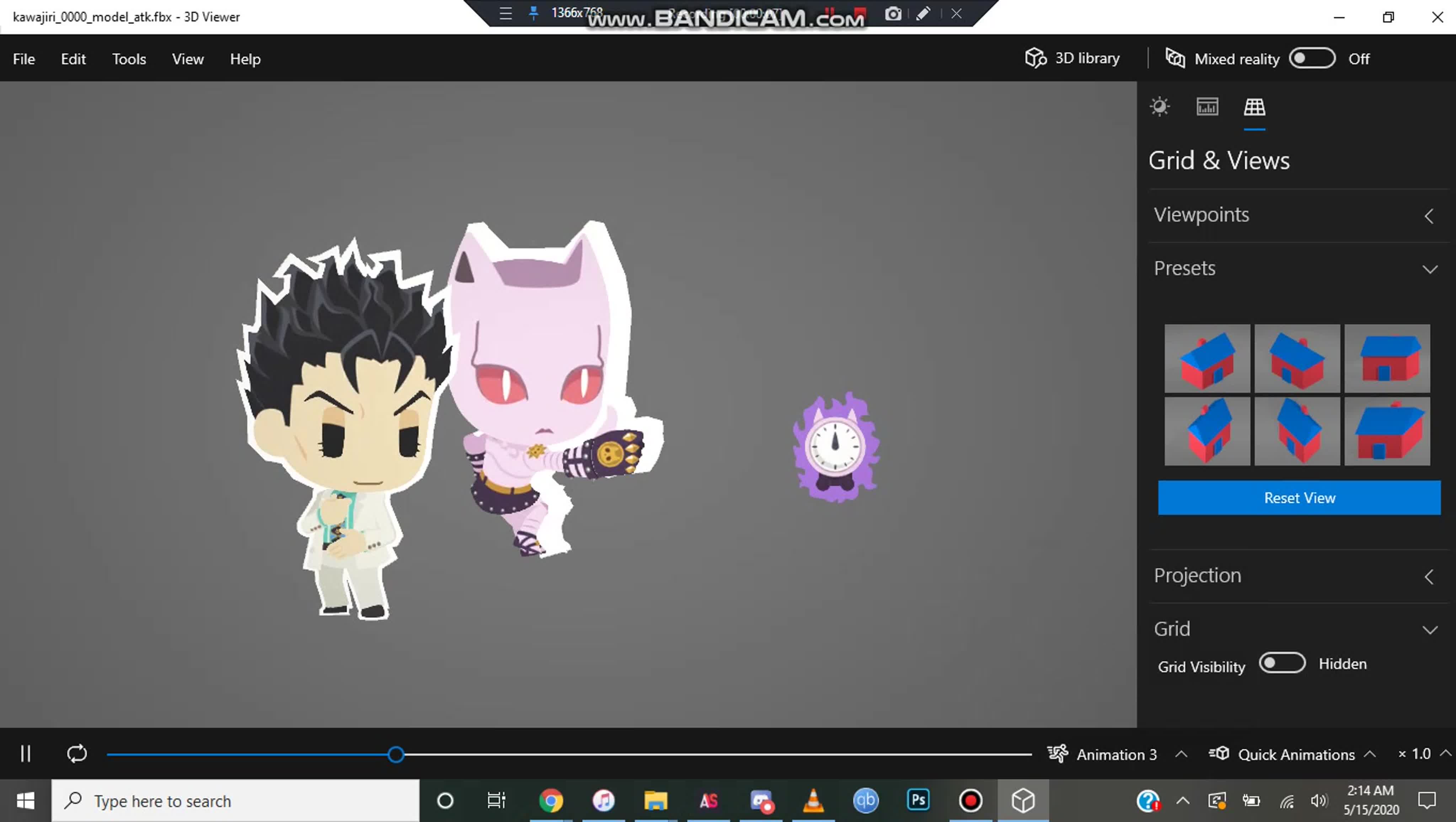Open the playback speed × 1.0 selector
The image size is (1456, 822).
tap(1424, 754)
